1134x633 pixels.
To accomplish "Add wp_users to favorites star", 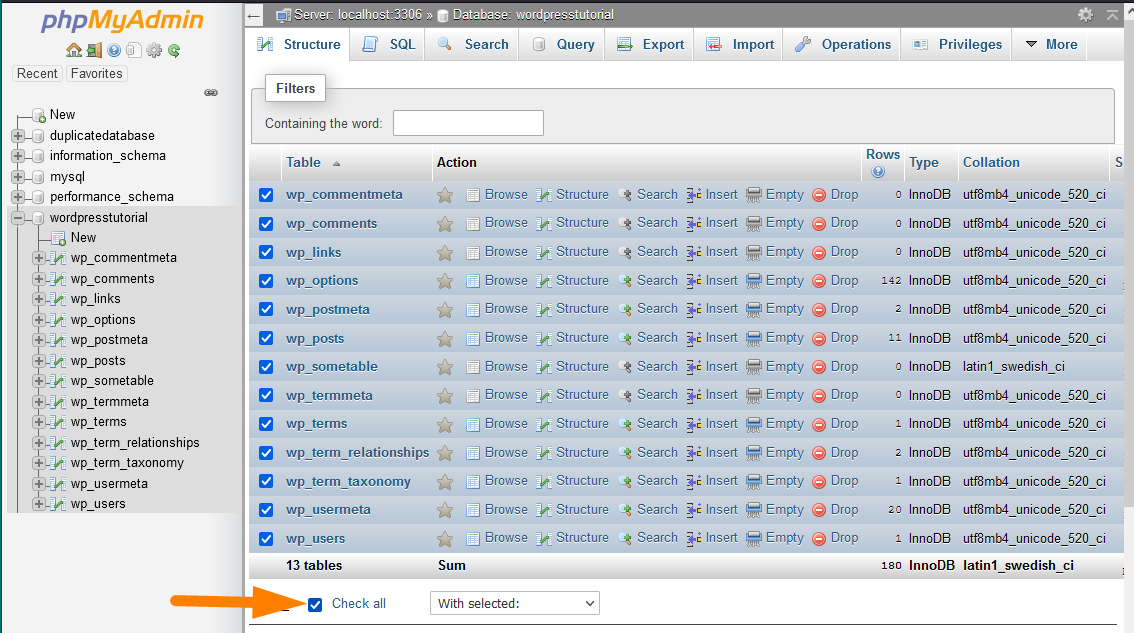I will tap(445, 539).
